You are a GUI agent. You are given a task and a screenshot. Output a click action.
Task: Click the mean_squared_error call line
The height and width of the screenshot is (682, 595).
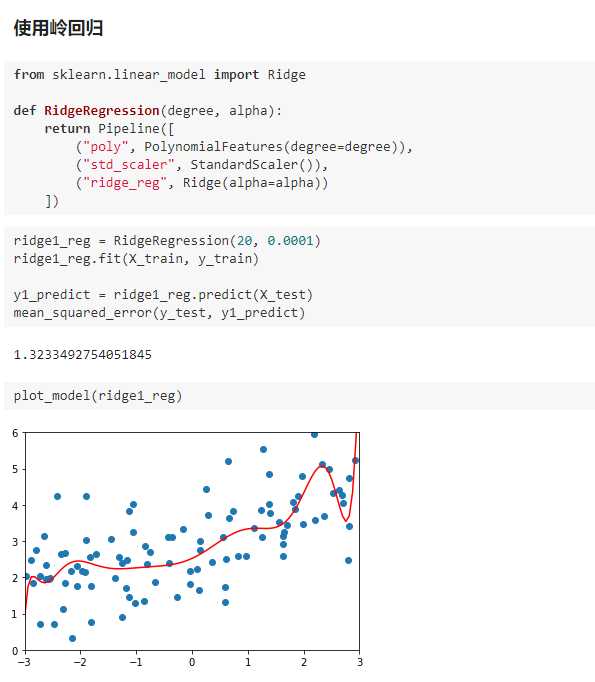tap(159, 313)
